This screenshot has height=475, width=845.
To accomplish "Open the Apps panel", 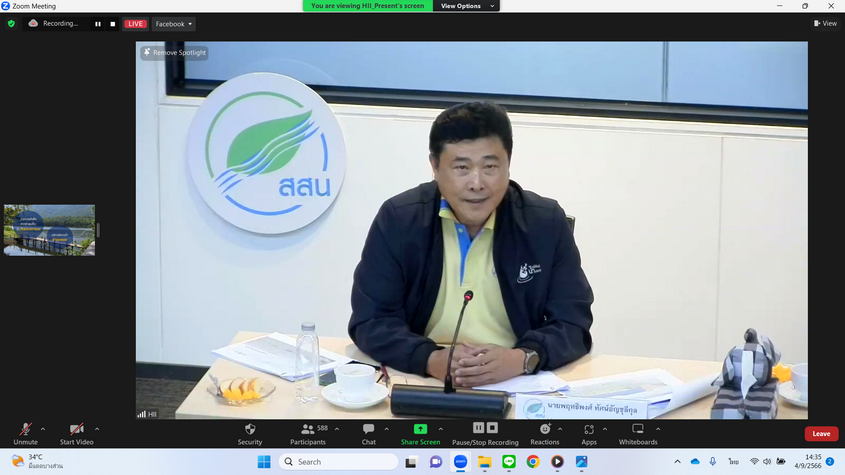I will (589, 431).
